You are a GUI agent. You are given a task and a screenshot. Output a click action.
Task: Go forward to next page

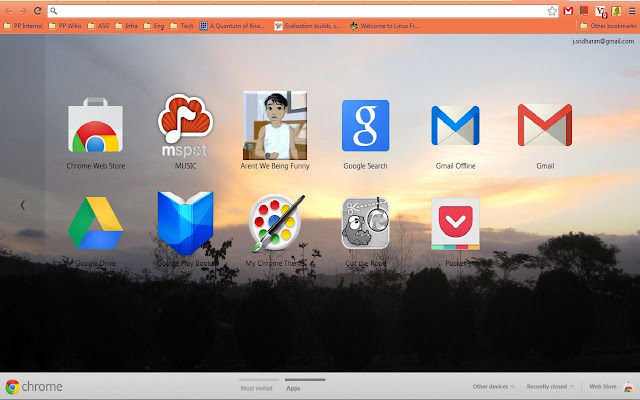click(x=23, y=11)
